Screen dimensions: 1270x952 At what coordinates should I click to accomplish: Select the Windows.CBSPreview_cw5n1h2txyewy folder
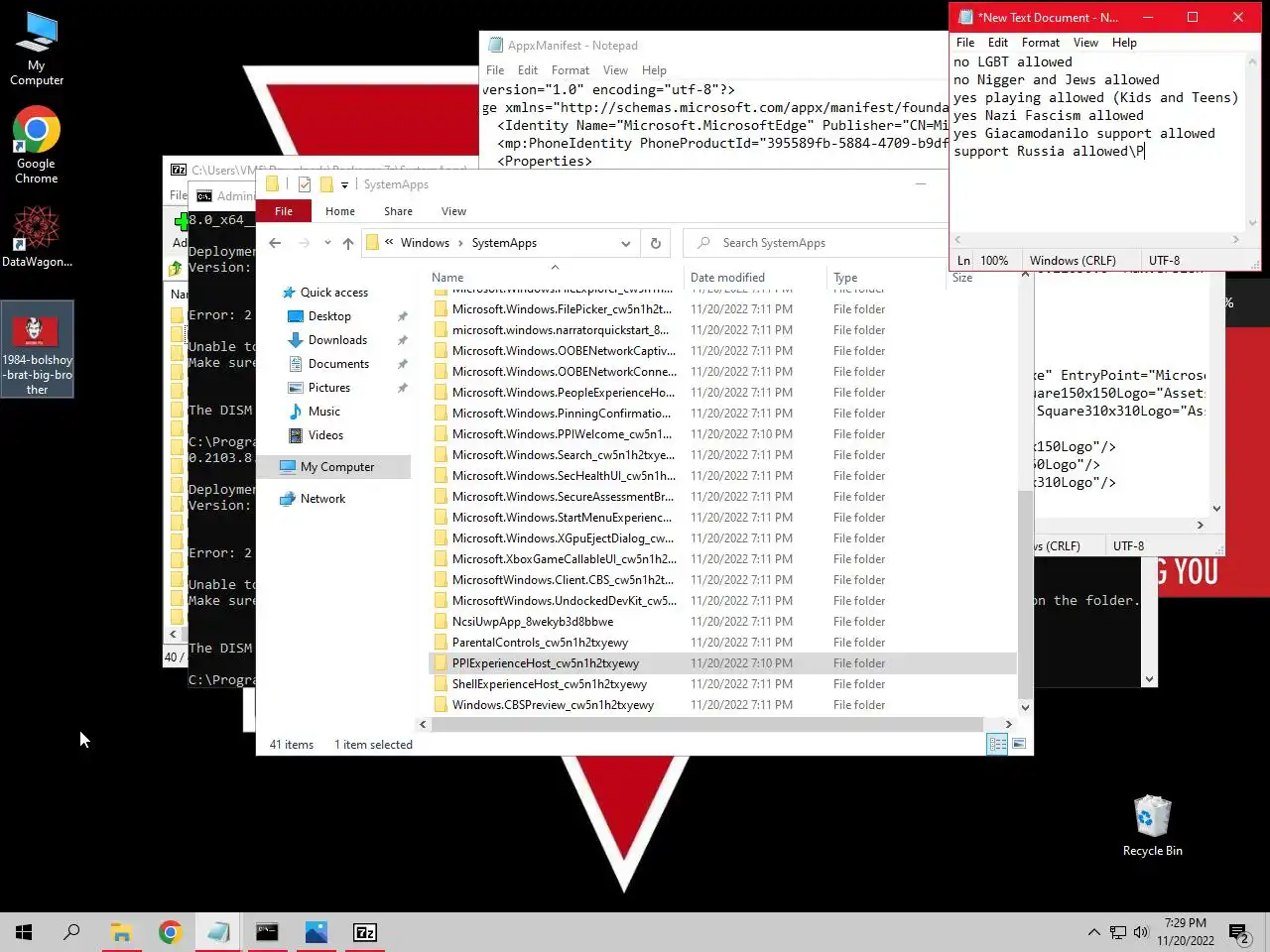coord(724,705)
